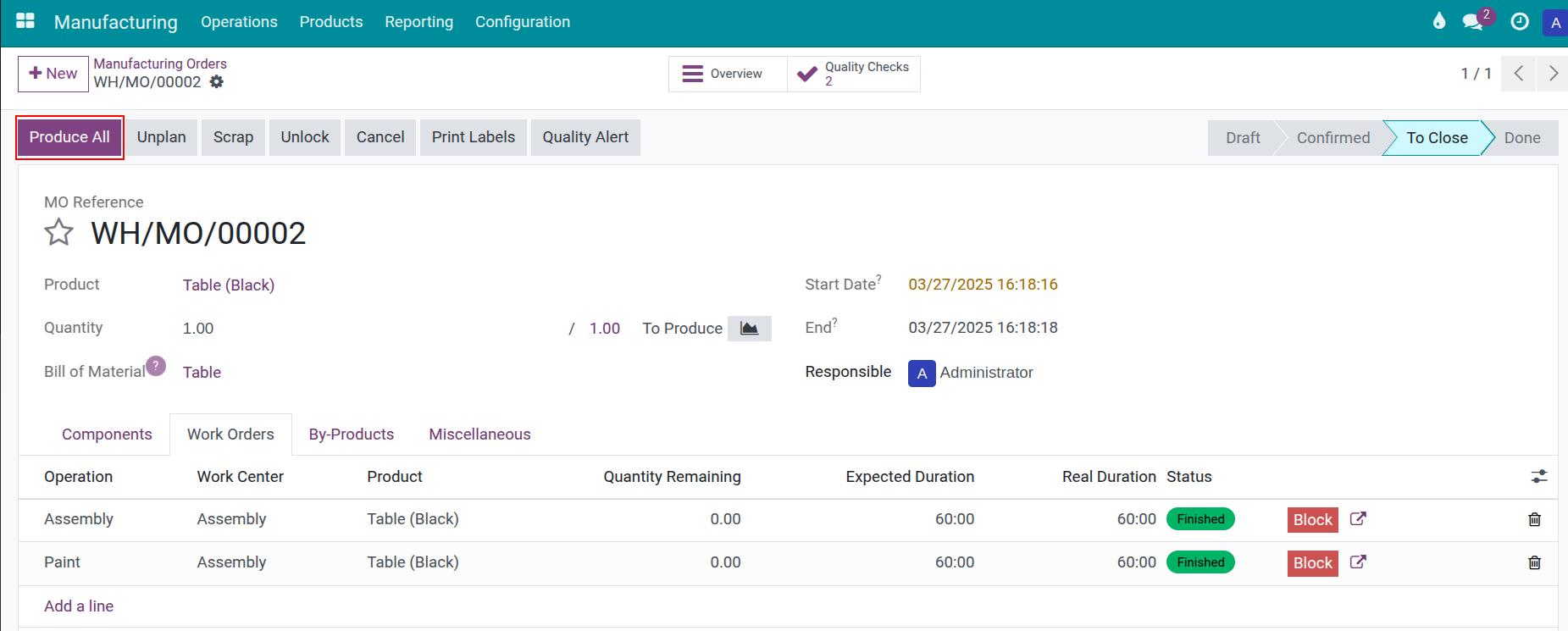Delete the Assembly work order row

click(1534, 520)
